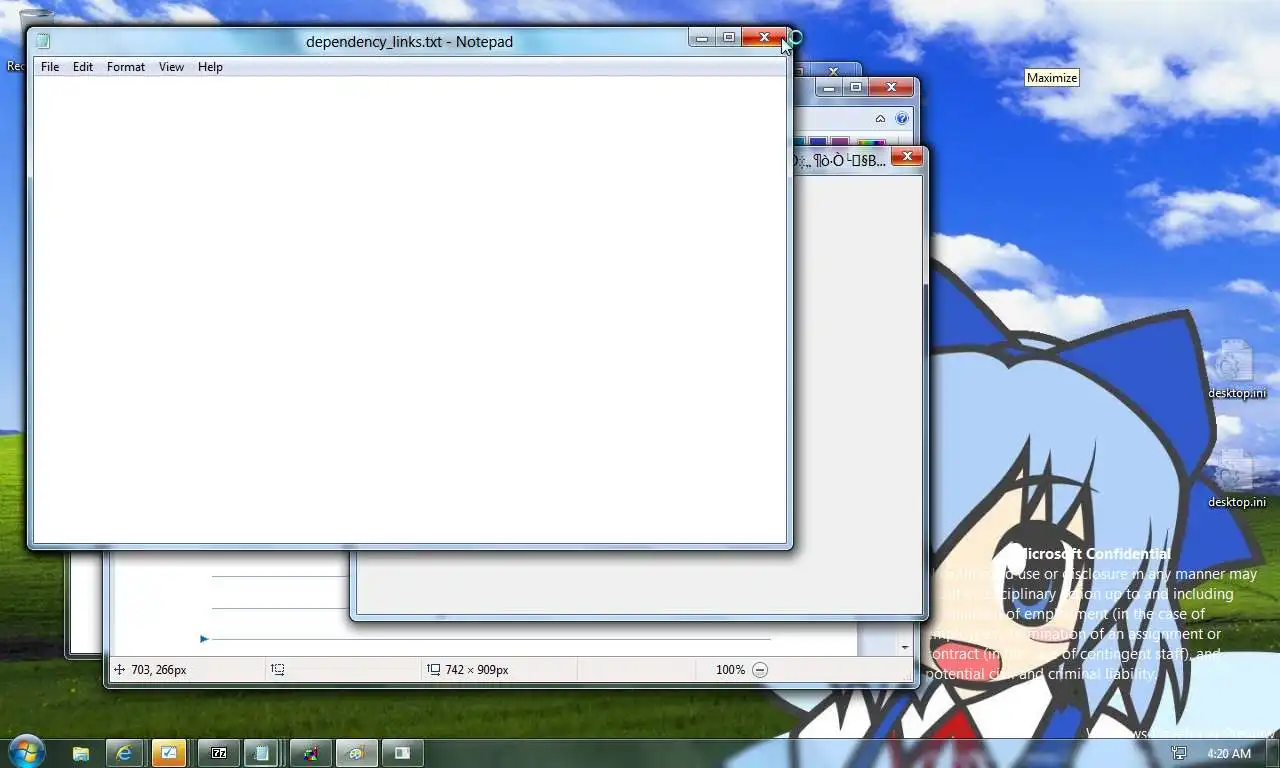The height and width of the screenshot is (768, 1280).
Task: Maximize the Paint window
Action: 856,88
